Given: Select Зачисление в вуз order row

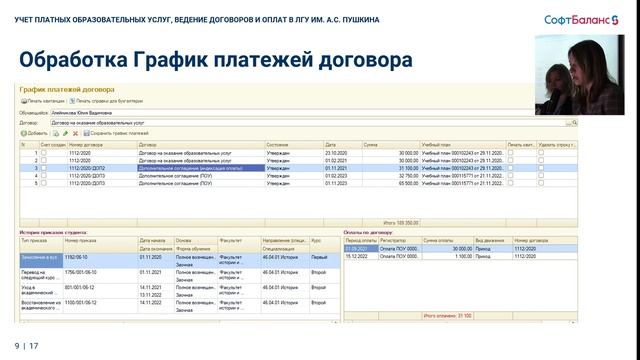Looking at the screenshot, I should 180,261.
